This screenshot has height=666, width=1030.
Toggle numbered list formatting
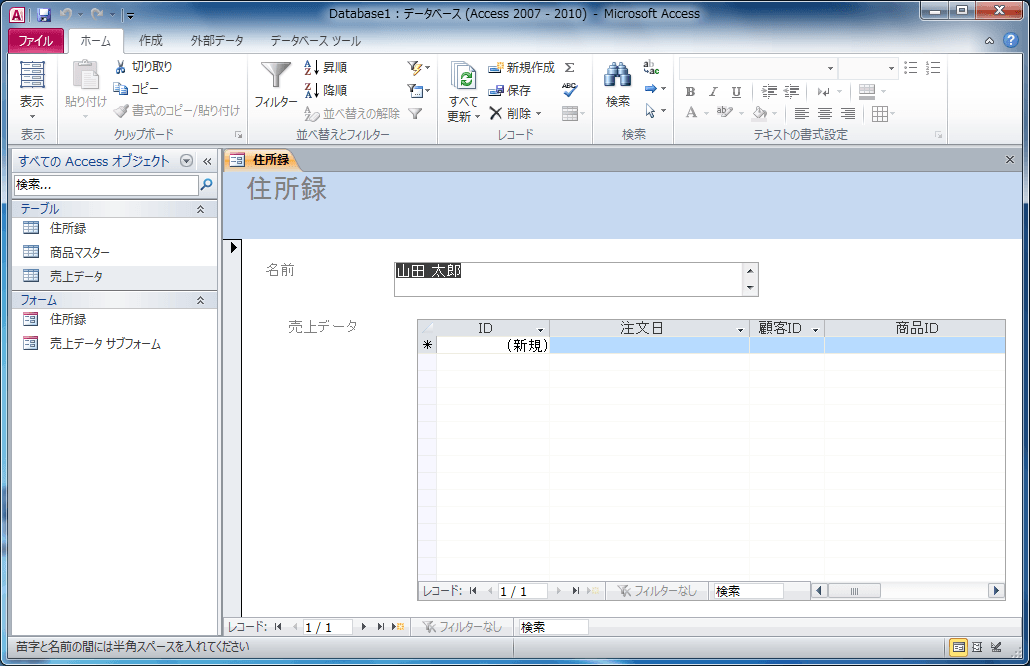point(933,68)
